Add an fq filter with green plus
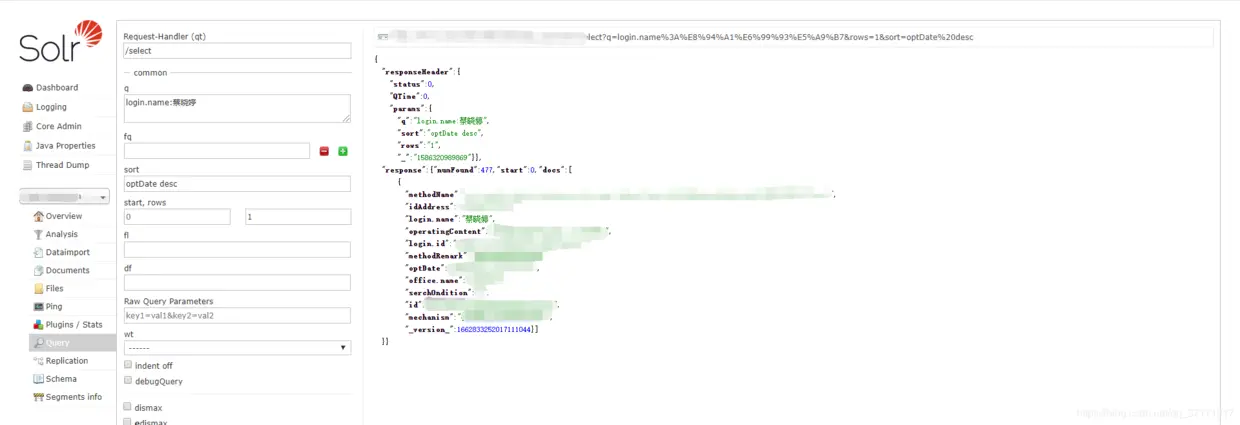 tap(343, 151)
